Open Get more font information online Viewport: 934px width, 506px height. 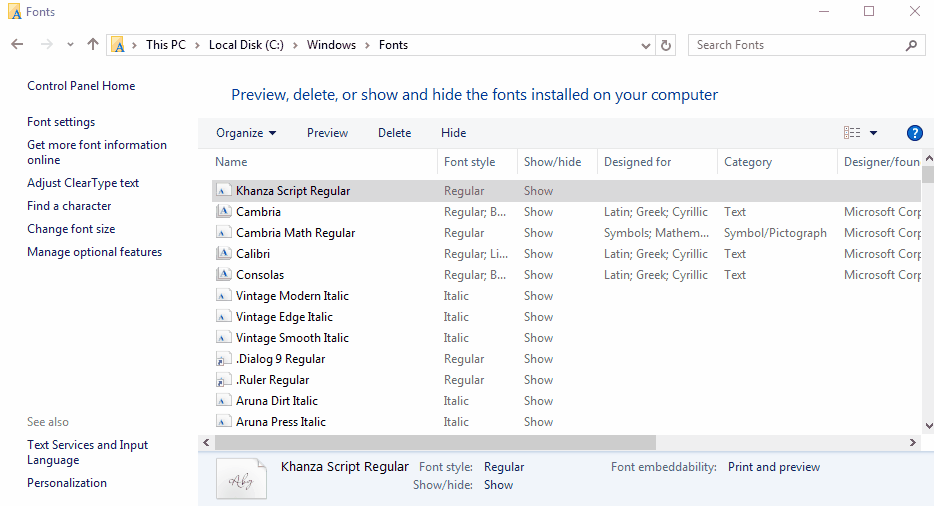pos(96,153)
